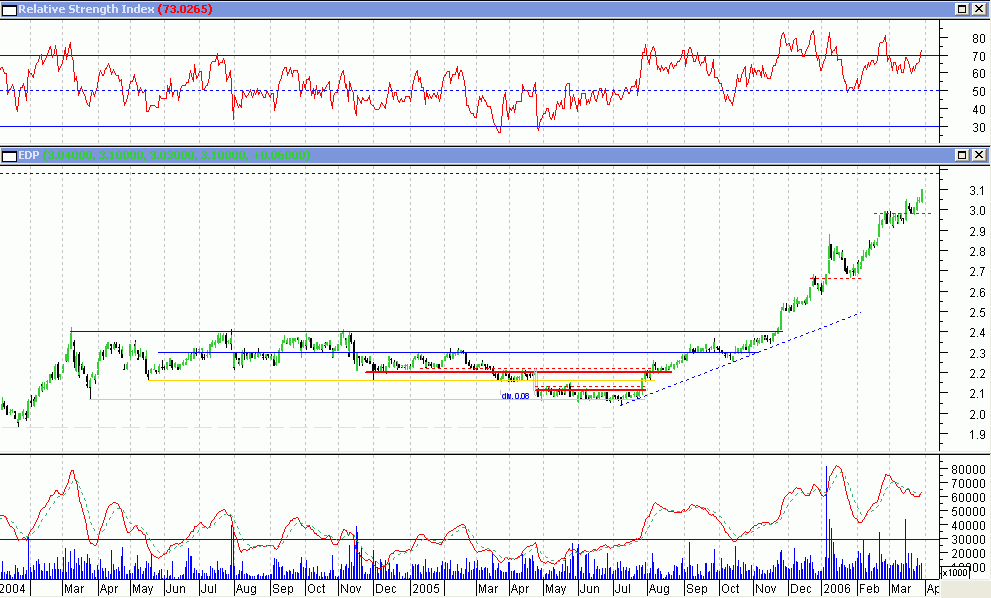Maximize the Relative Strength Index panel
991x598 pixels.
pyautogui.click(x=962, y=9)
